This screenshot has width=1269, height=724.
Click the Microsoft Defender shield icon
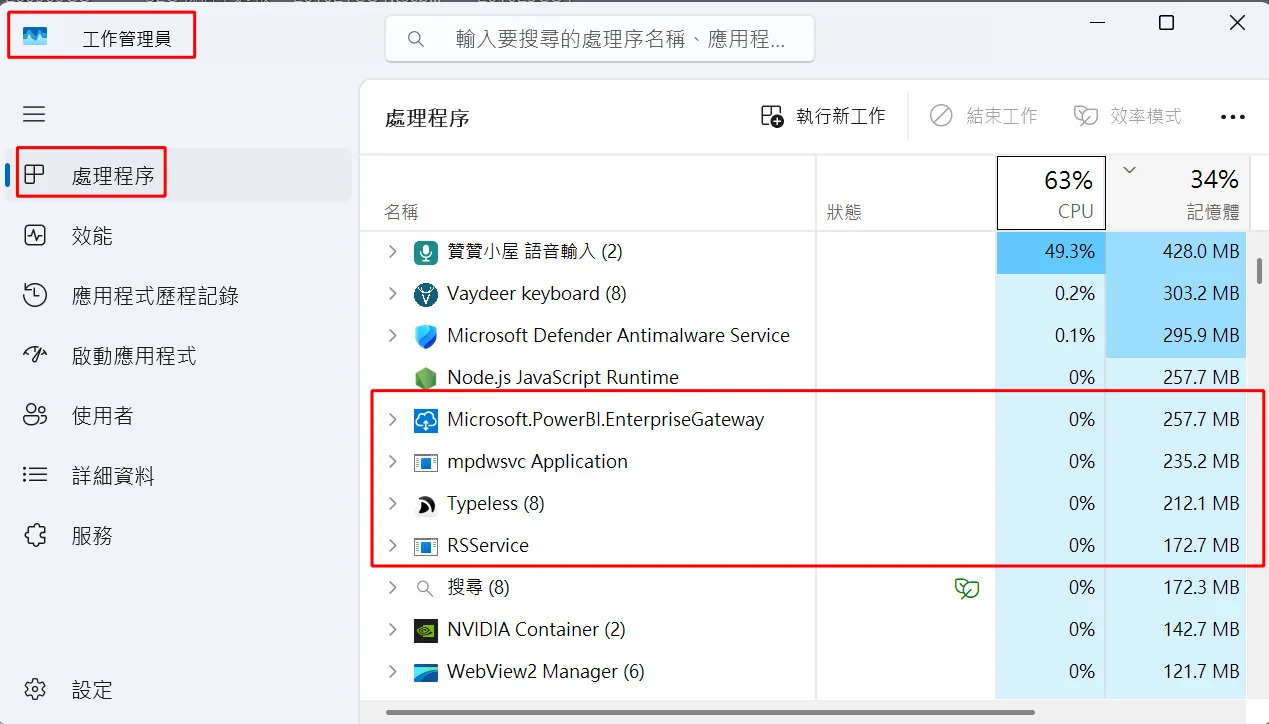pos(426,336)
